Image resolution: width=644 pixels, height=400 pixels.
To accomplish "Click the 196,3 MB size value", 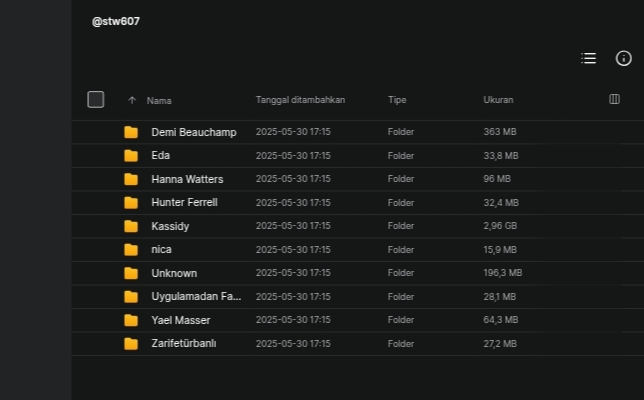I will click(503, 273).
